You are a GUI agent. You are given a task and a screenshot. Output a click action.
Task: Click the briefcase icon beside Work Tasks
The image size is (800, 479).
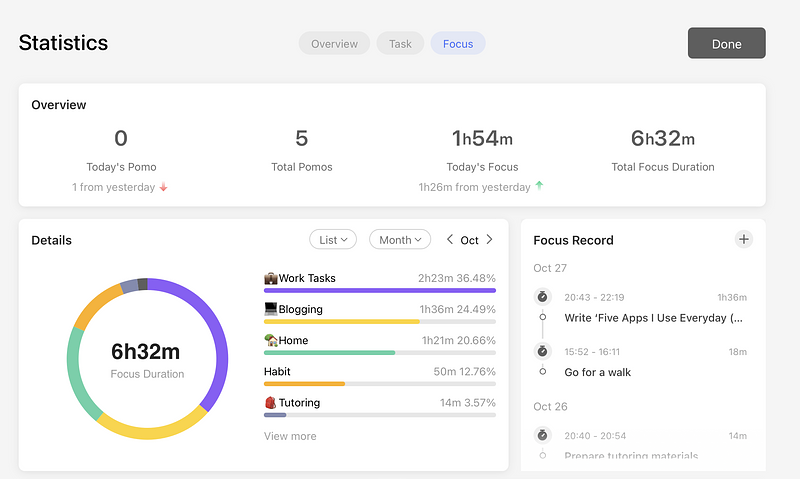pos(270,278)
